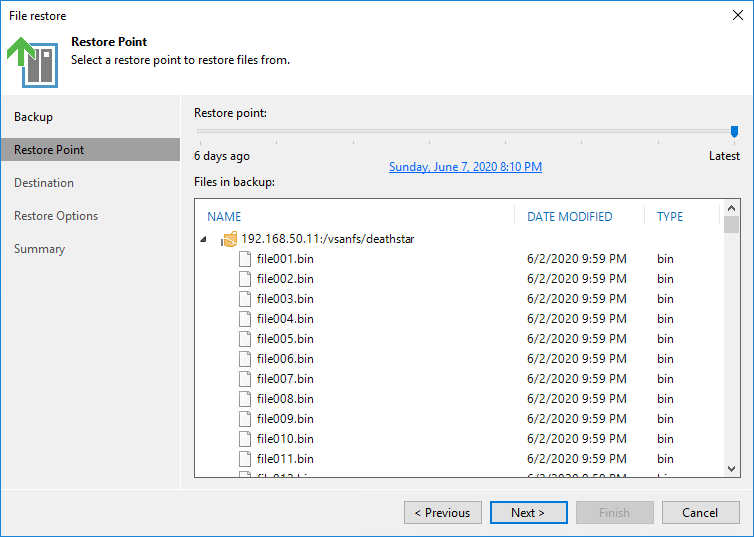Click the file008.bin file icon
This screenshot has width=754, height=537.
[x=245, y=399]
